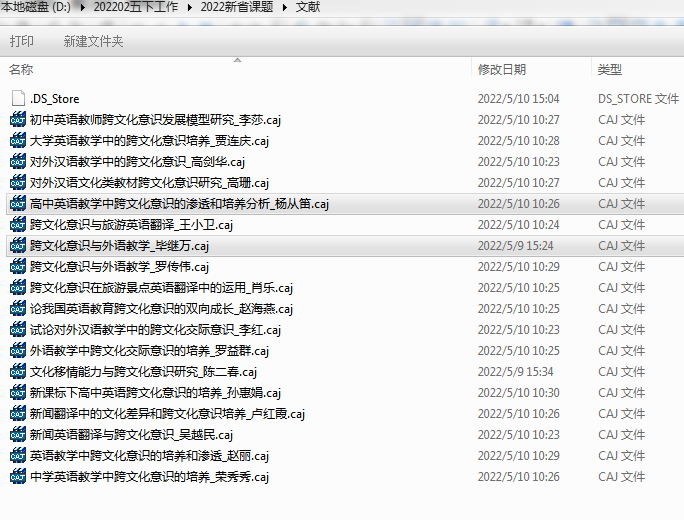This screenshot has width=684, height=520.
Task: Sort files by the 修改日期 column header
Action: click(502, 69)
